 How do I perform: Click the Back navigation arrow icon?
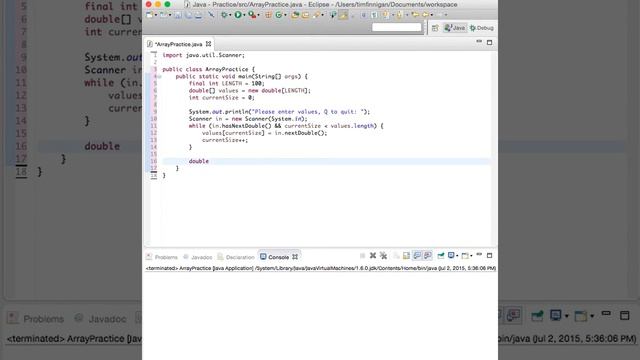425,15
